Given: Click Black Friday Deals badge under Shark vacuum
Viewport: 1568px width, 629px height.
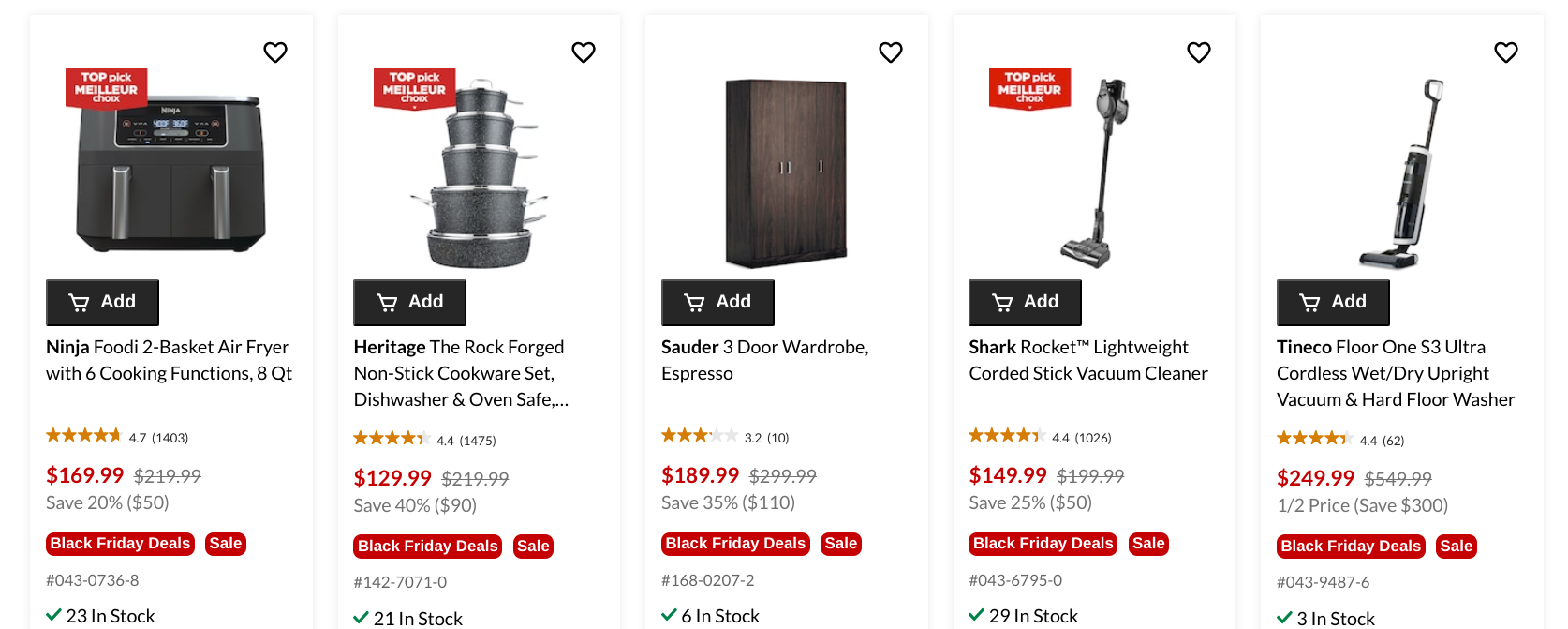Looking at the screenshot, I should (x=1043, y=544).
